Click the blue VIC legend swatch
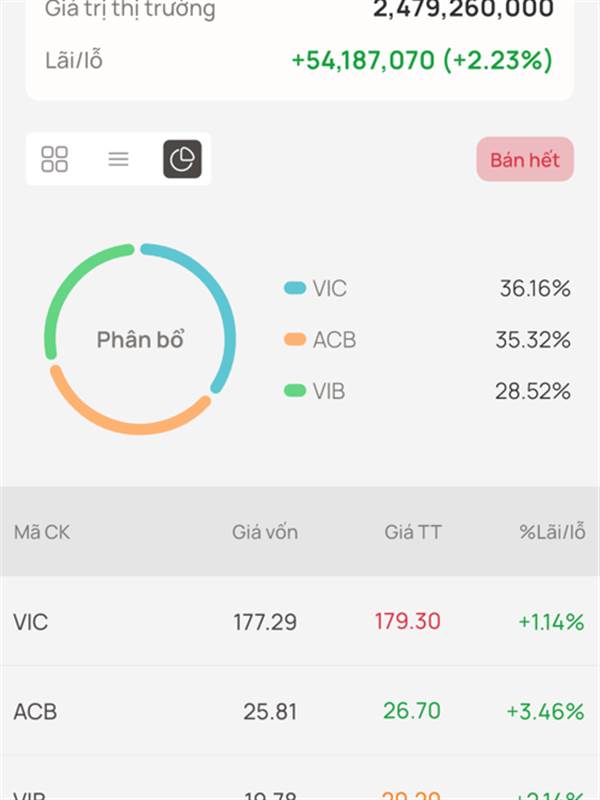The height and width of the screenshot is (800, 600). (x=295, y=288)
